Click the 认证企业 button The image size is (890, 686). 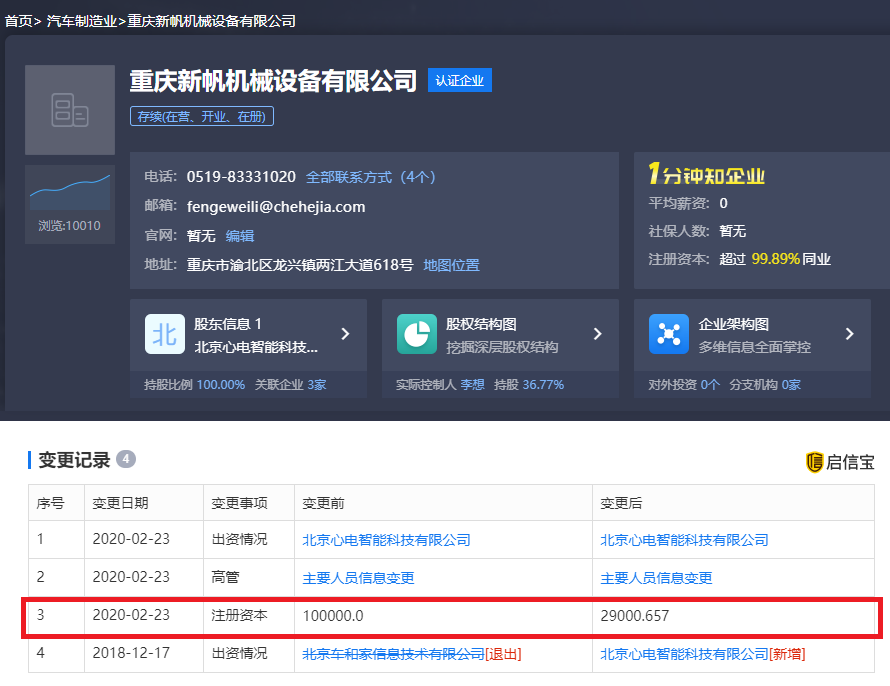pyautogui.click(x=459, y=79)
